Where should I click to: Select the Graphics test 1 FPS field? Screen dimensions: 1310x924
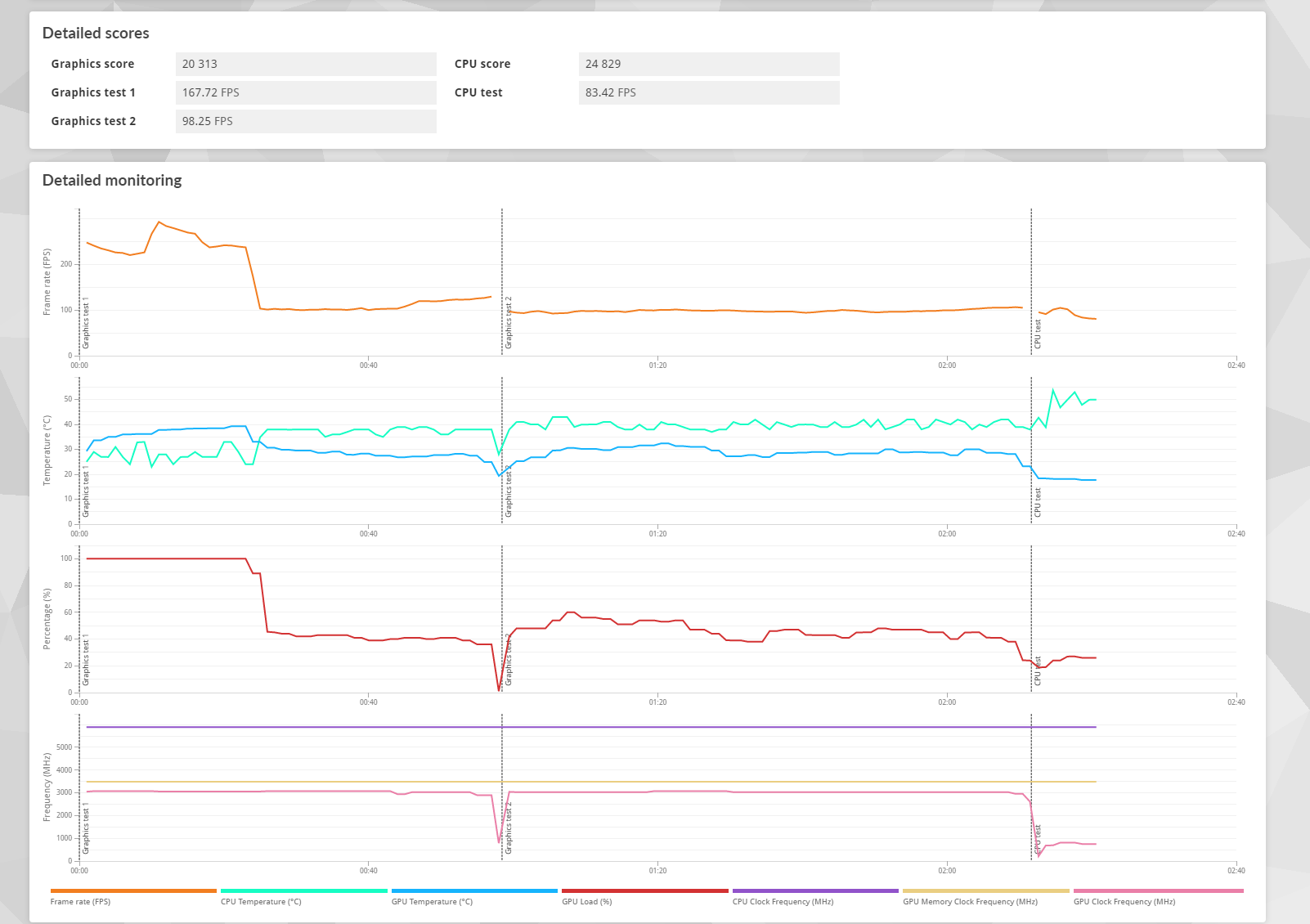tap(306, 92)
